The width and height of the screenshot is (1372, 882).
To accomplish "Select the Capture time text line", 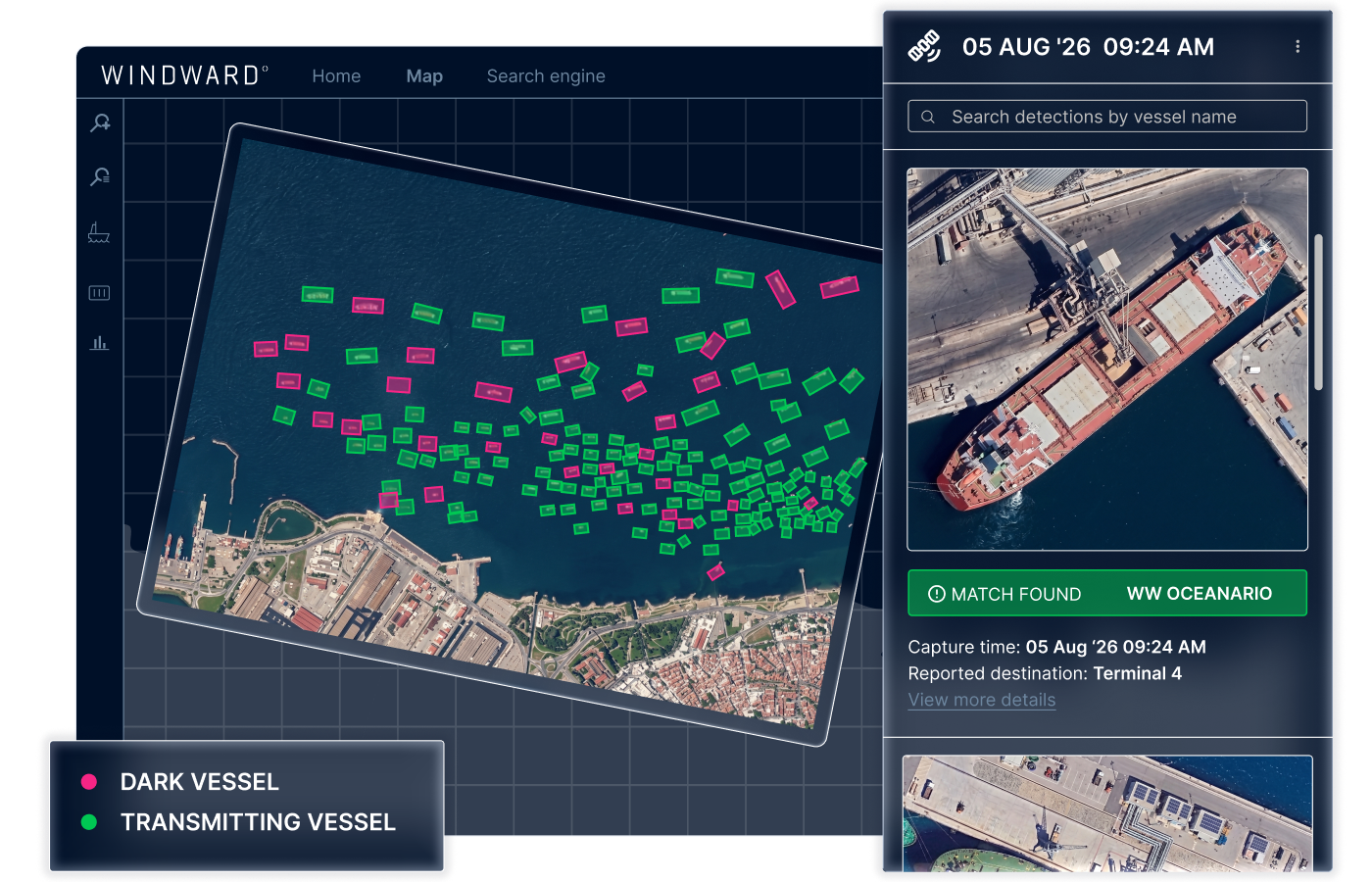I will pos(1057,647).
